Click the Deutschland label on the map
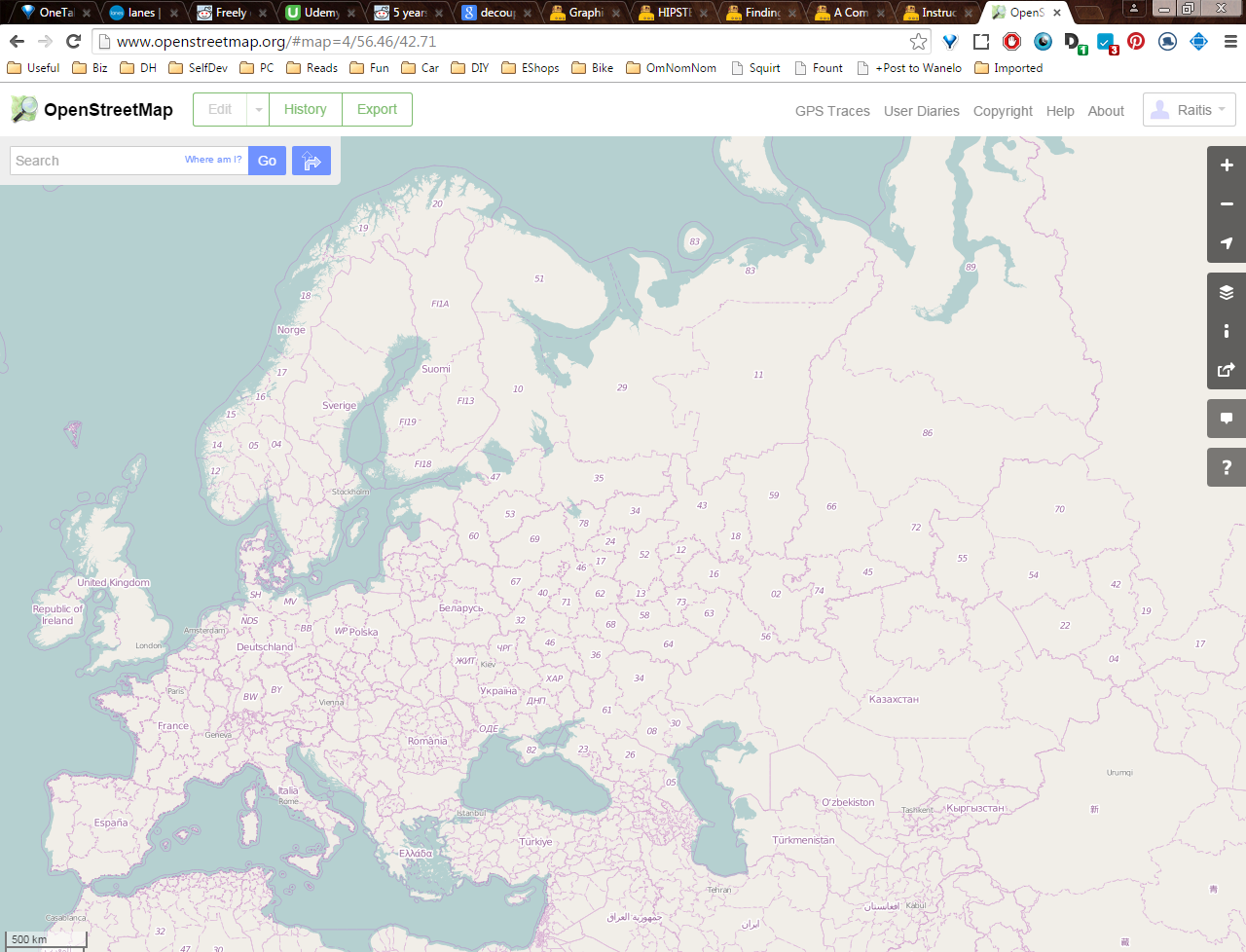Viewport: 1246px width, 952px height. pyautogui.click(x=265, y=646)
